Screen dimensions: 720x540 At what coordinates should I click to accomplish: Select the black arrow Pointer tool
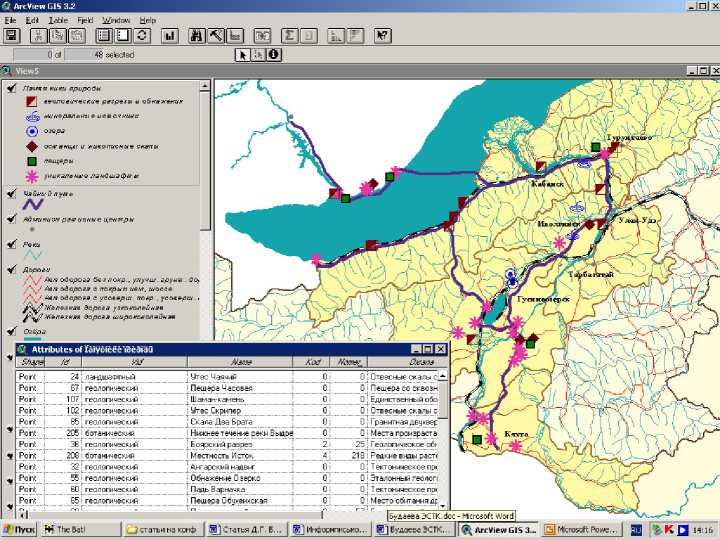241,55
